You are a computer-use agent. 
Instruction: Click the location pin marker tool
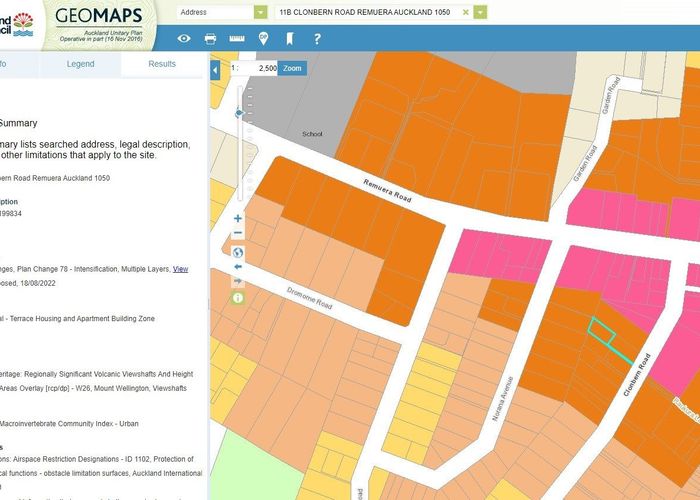[x=263, y=39]
